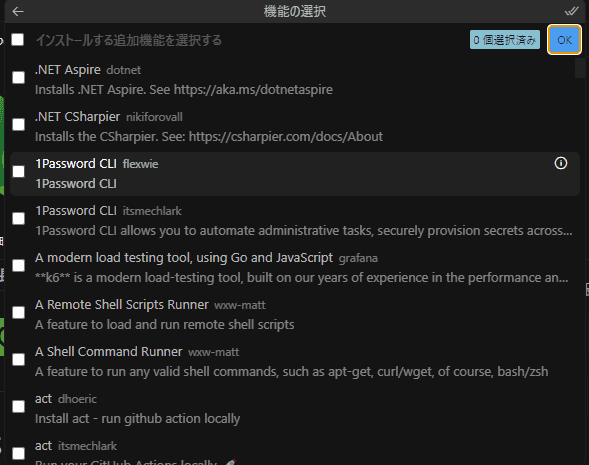Enable 1Password CLI by itsmechlark
This screenshot has height=465, width=589.
coord(18,219)
